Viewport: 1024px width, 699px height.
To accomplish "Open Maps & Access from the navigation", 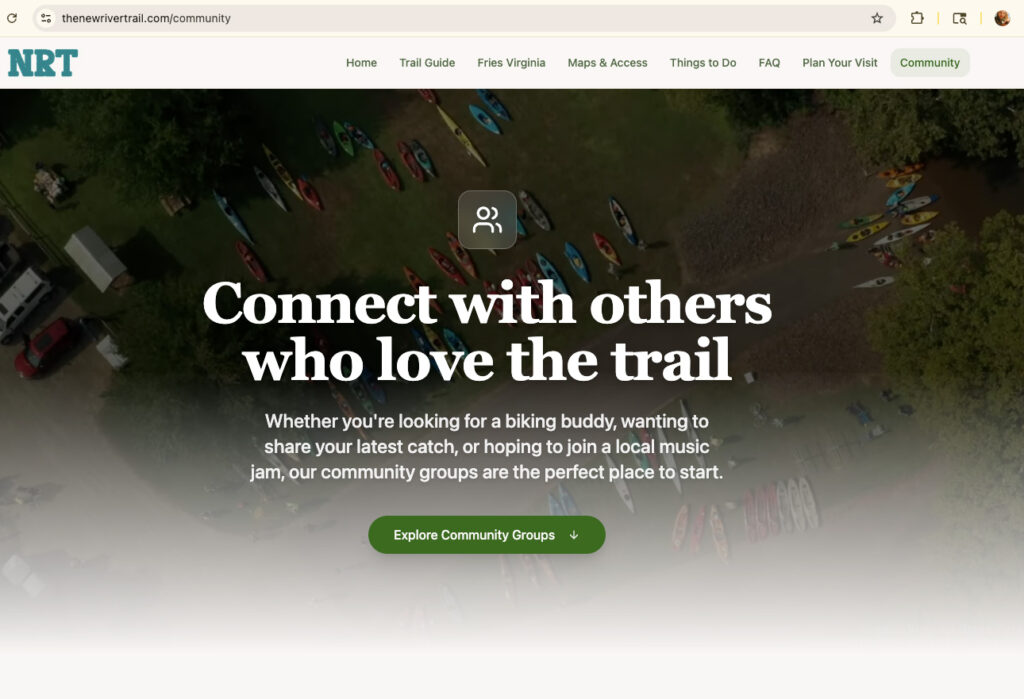I will pos(607,63).
